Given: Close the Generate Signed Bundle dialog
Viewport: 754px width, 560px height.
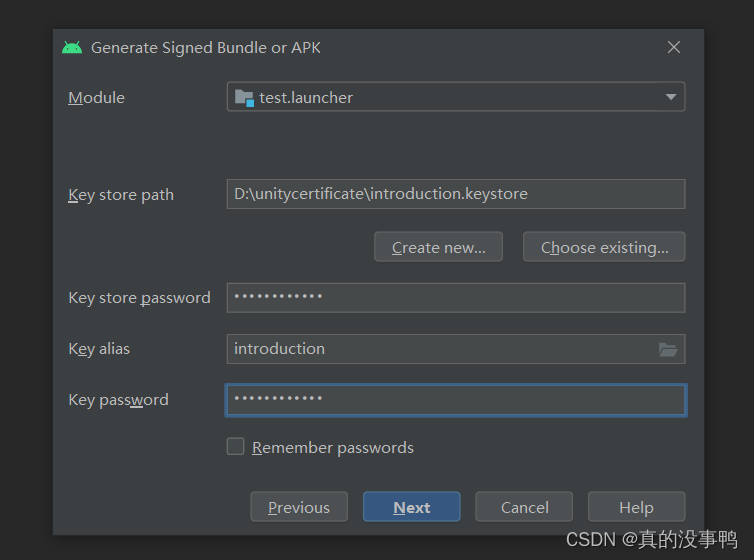Looking at the screenshot, I should pyautogui.click(x=674, y=47).
